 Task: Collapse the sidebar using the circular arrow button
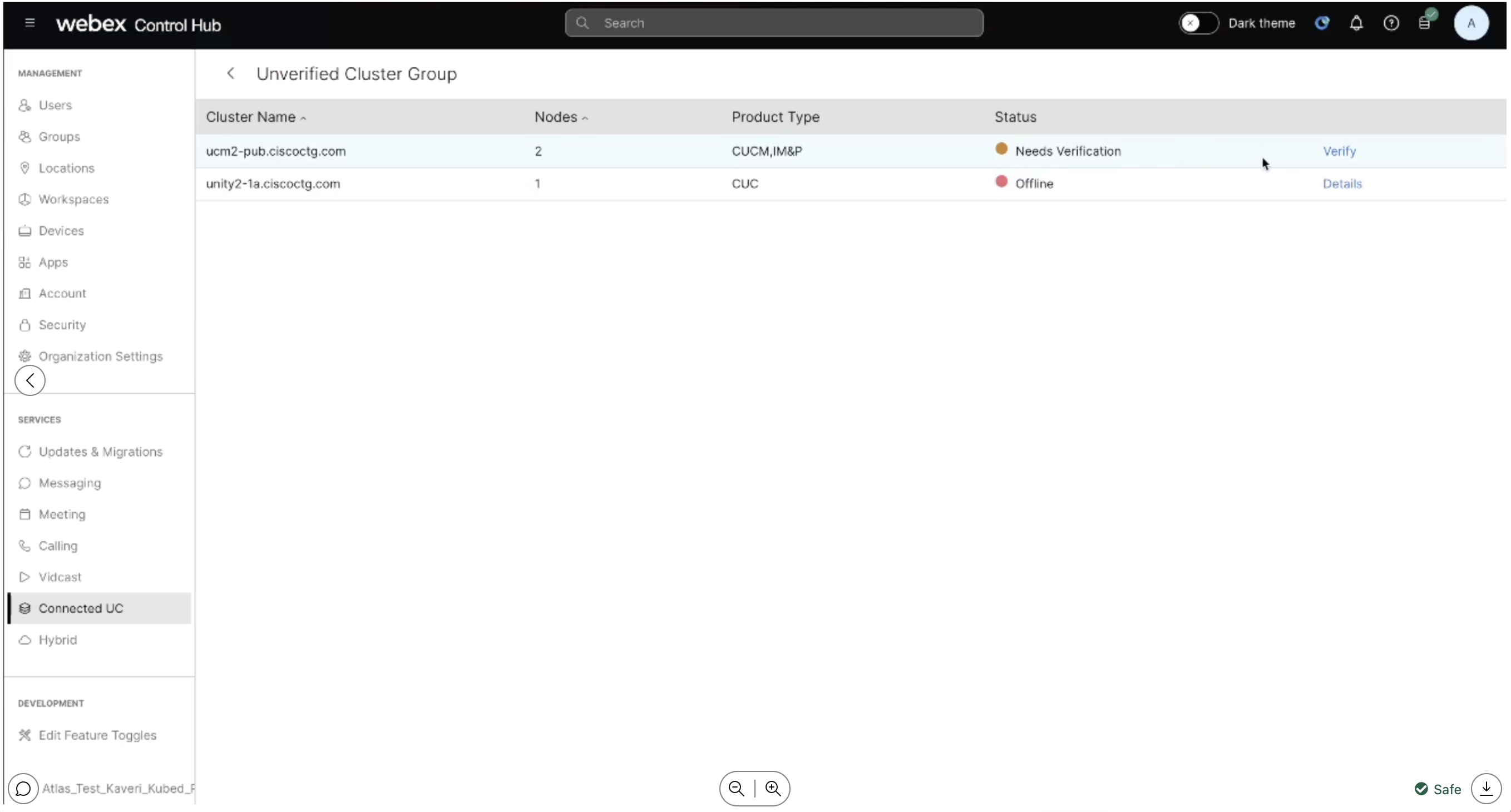coord(30,380)
